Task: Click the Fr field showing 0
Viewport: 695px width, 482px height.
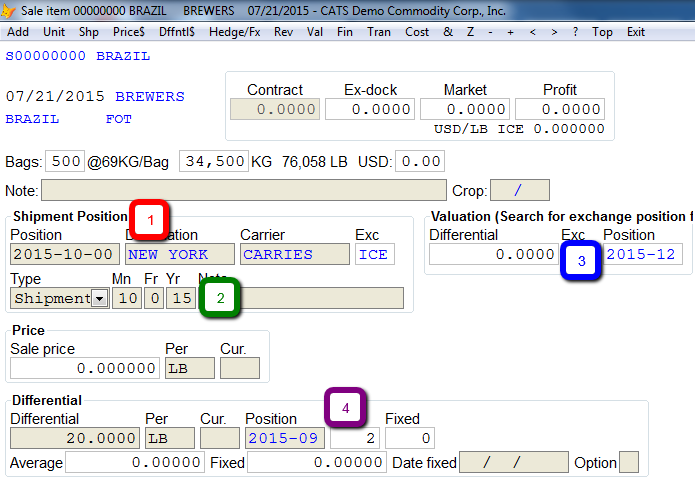Action: click(154, 298)
